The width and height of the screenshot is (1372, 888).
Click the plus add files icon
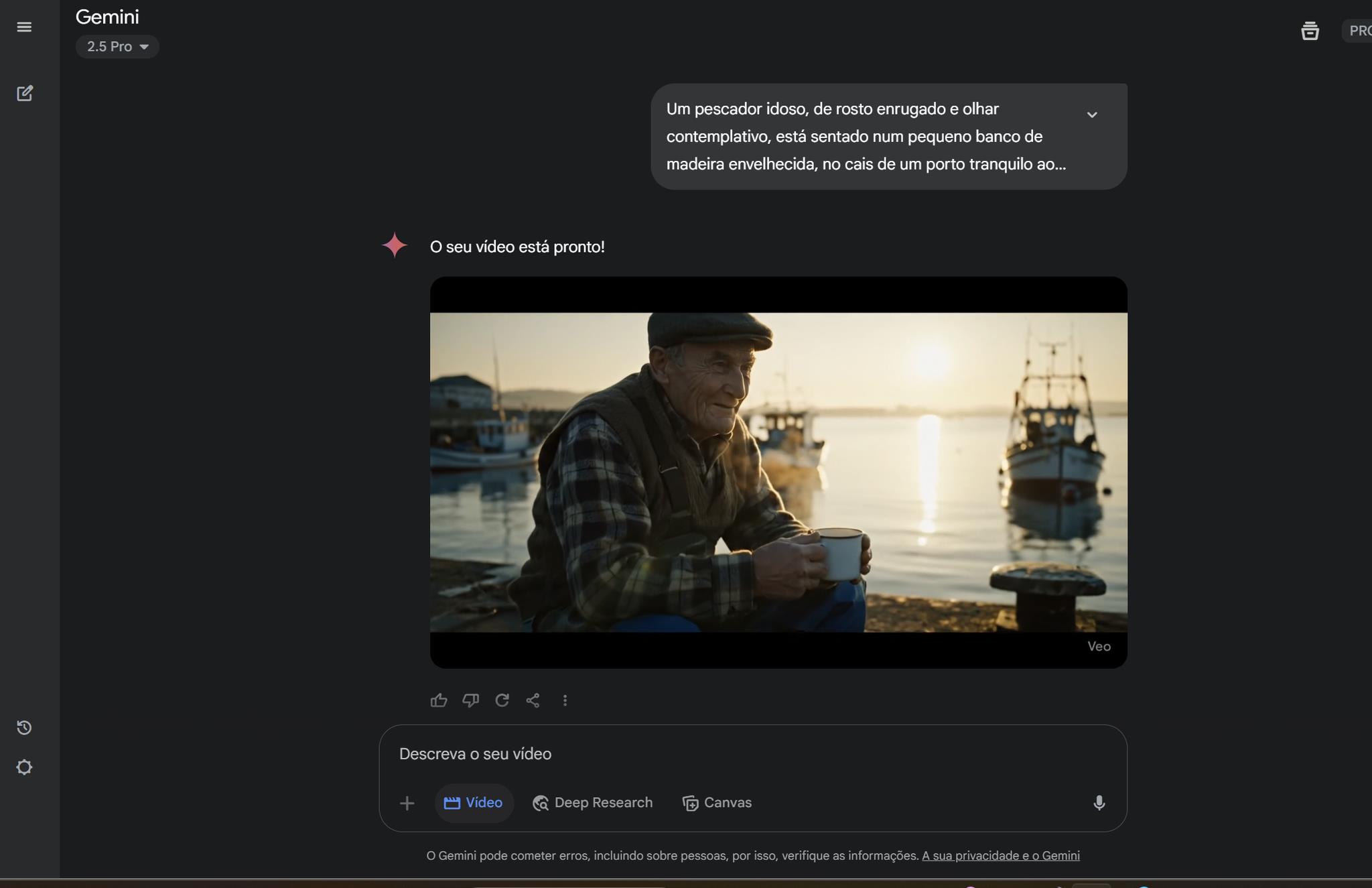pyautogui.click(x=407, y=803)
